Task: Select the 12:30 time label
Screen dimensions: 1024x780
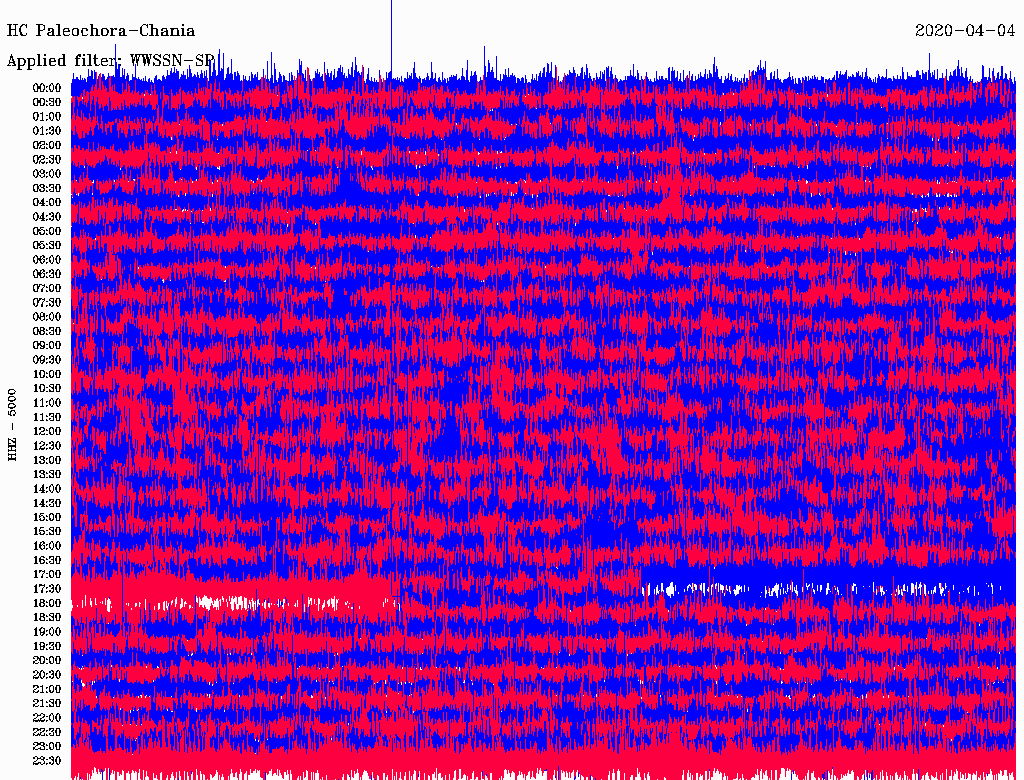Action: coord(47,446)
